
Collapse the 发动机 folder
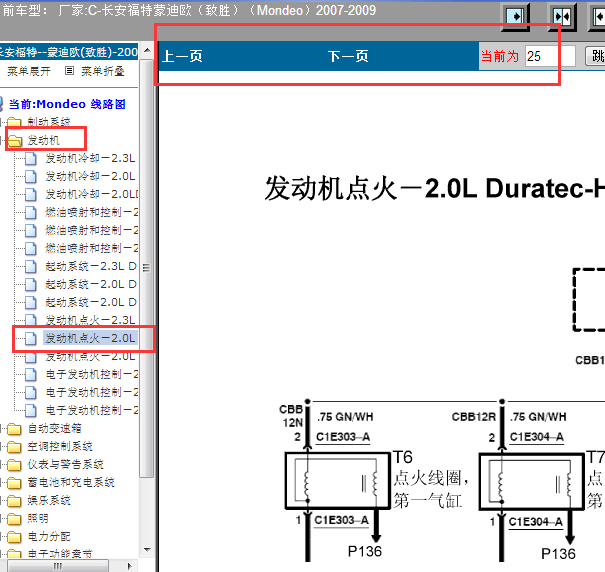(43, 140)
